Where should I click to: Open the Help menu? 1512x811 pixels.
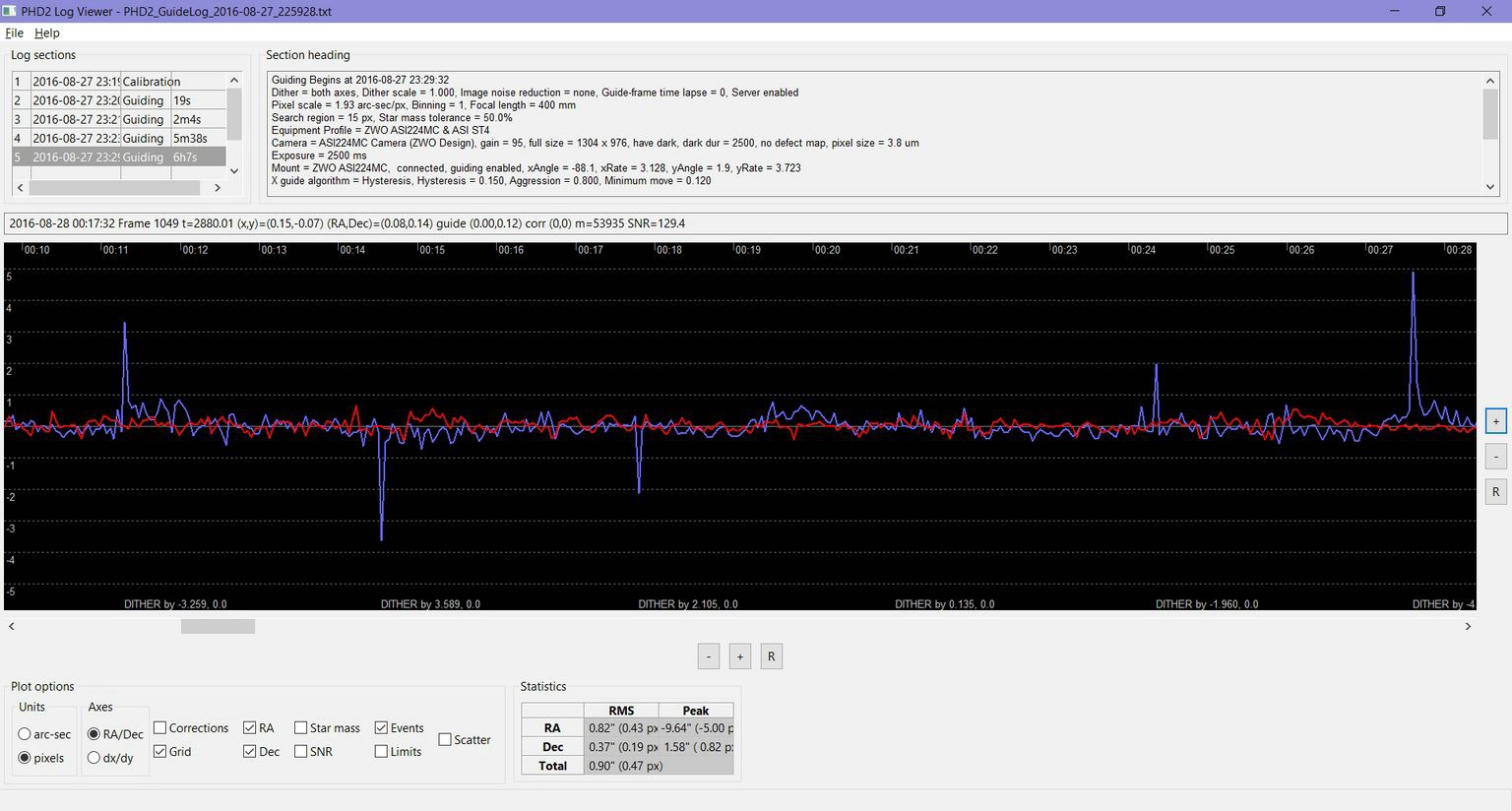47,32
